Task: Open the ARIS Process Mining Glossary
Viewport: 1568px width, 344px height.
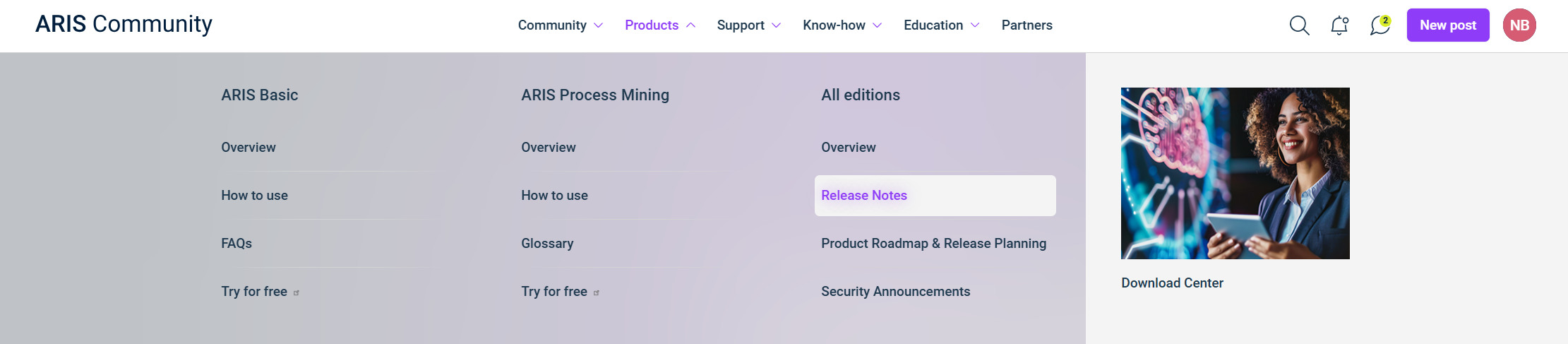Action: coord(547,244)
